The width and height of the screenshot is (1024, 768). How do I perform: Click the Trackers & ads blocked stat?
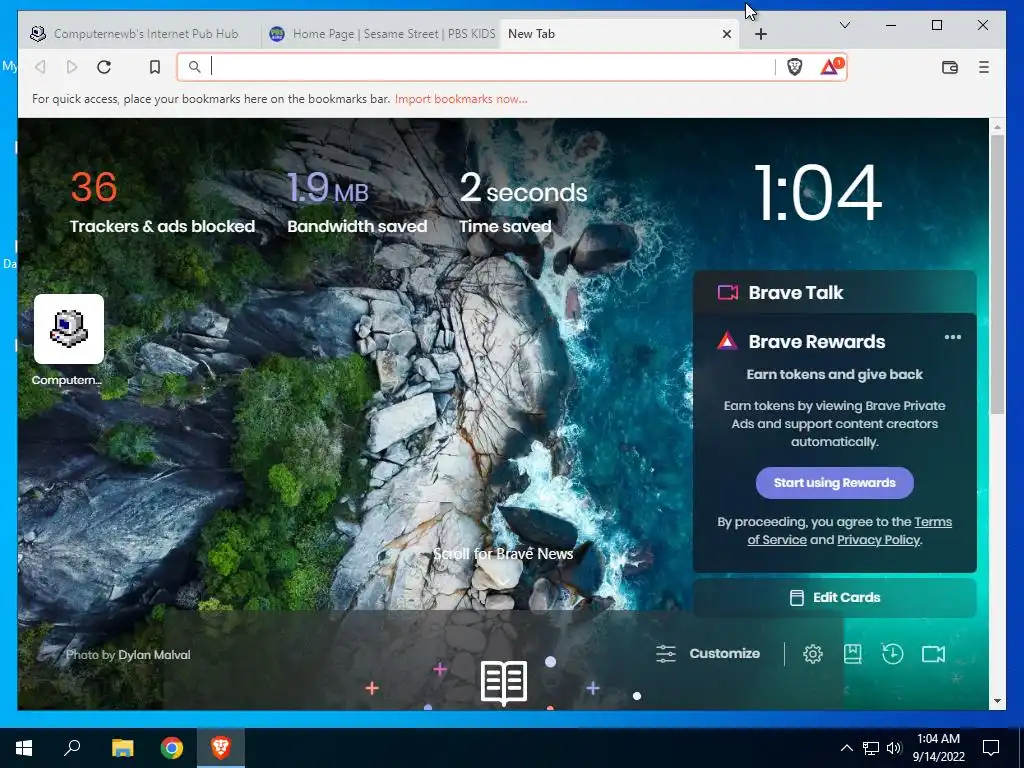(x=162, y=202)
